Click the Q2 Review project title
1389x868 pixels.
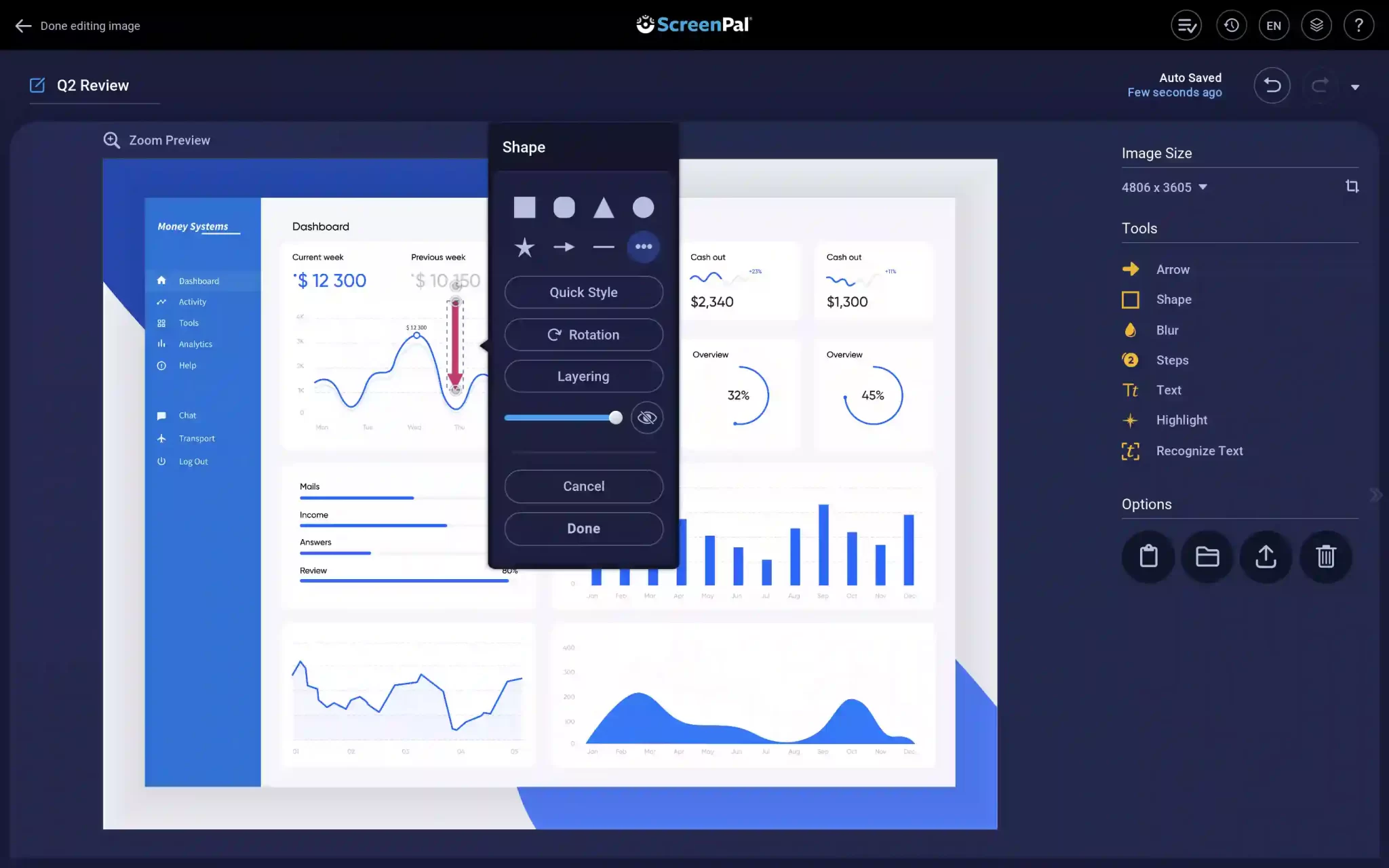[x=92, y=85]
